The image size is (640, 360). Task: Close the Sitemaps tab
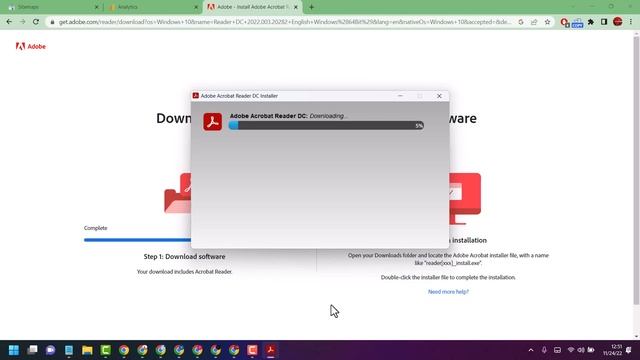pyautogui.click(x=96, y=7)
